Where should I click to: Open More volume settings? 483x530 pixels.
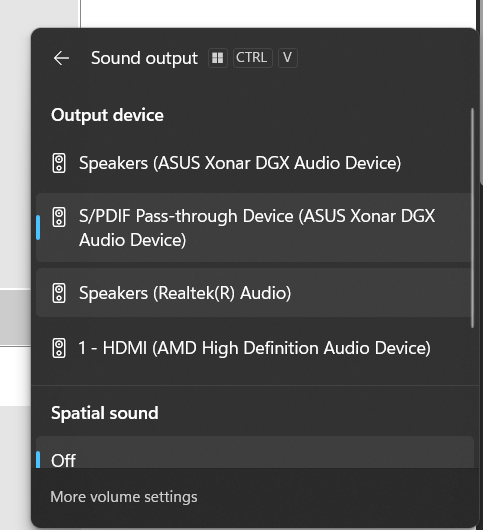[x=124, y=497]
